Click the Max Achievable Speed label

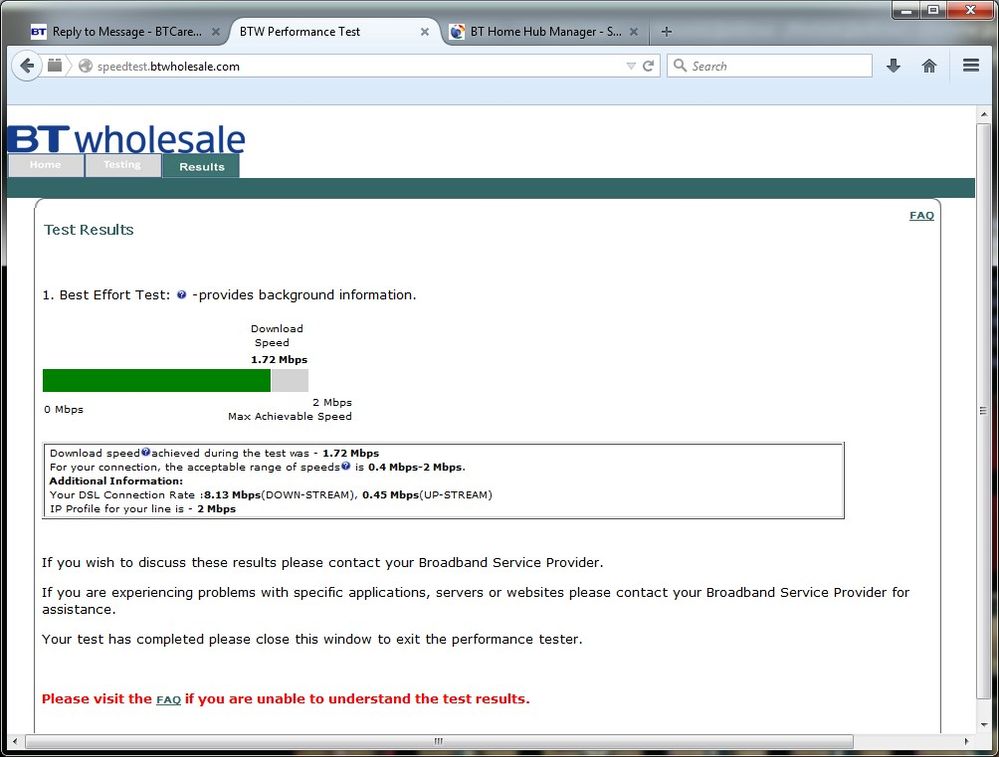coord(290,416)
